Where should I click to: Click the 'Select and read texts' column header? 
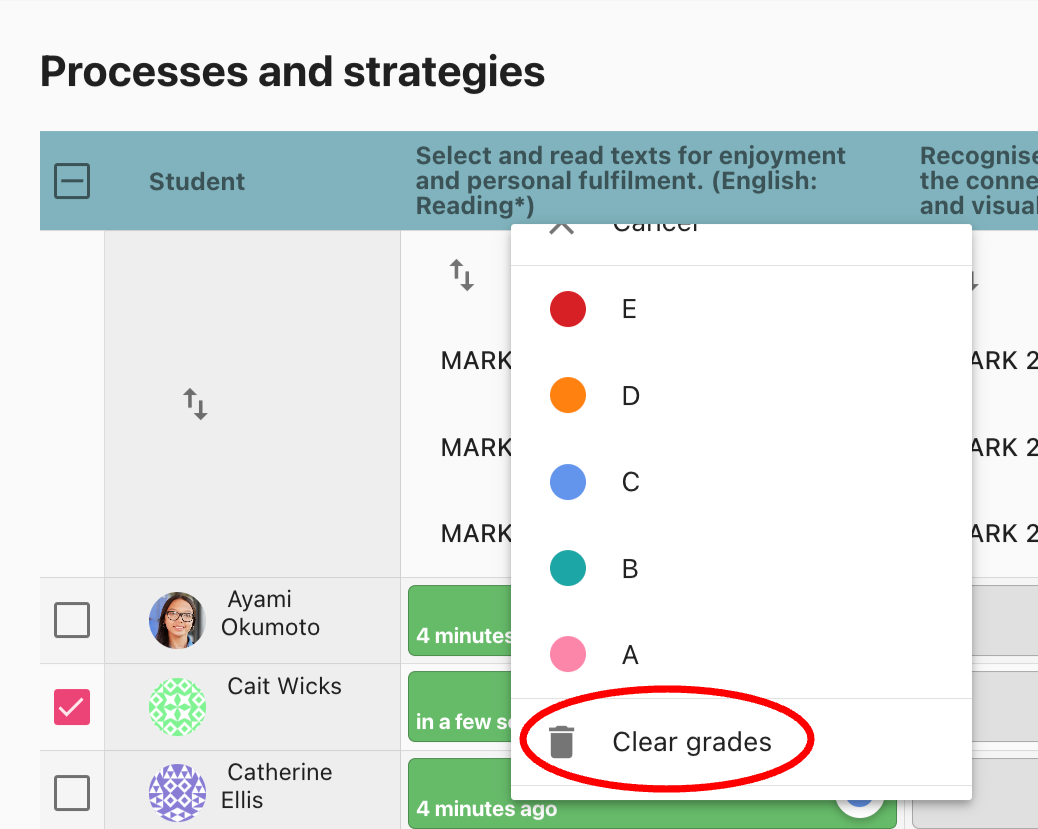(x=631, y=181)
